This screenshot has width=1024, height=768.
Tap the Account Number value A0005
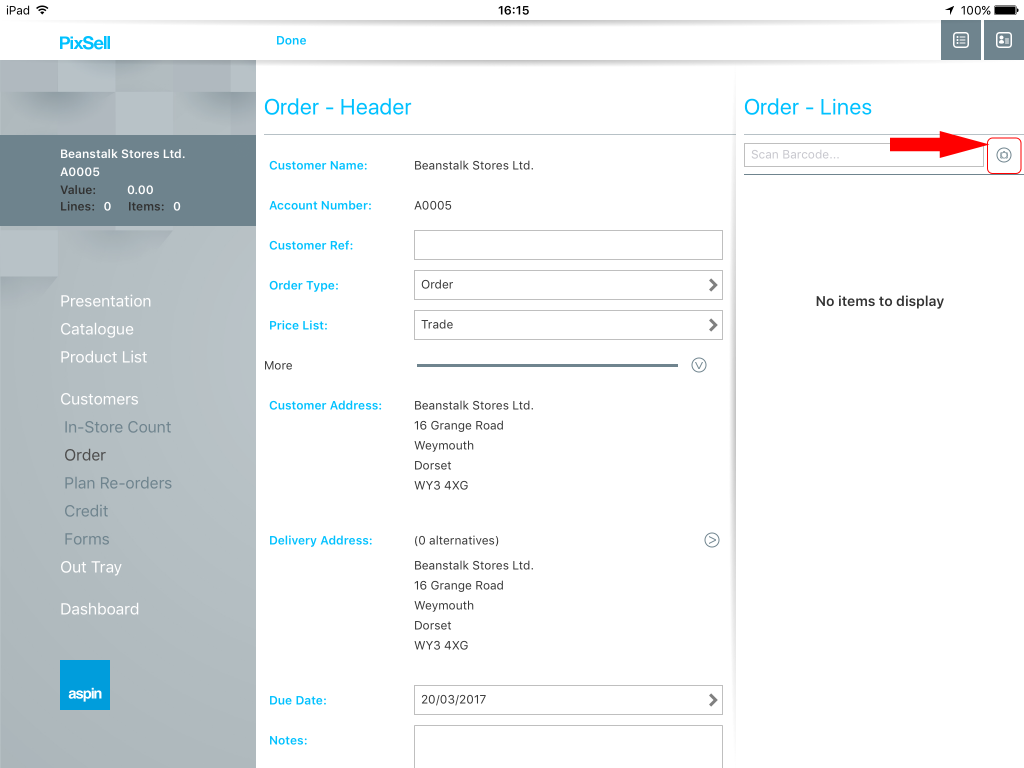(x=433, y=206)
